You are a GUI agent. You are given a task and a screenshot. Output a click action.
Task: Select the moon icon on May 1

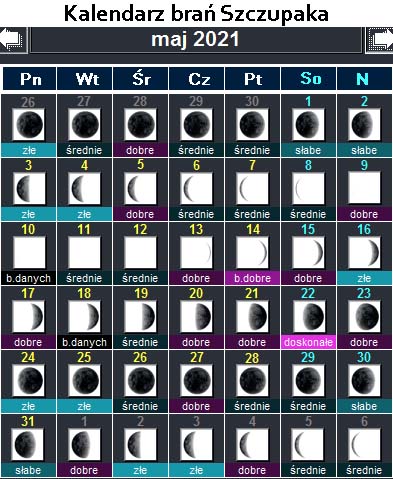[308, 124]
